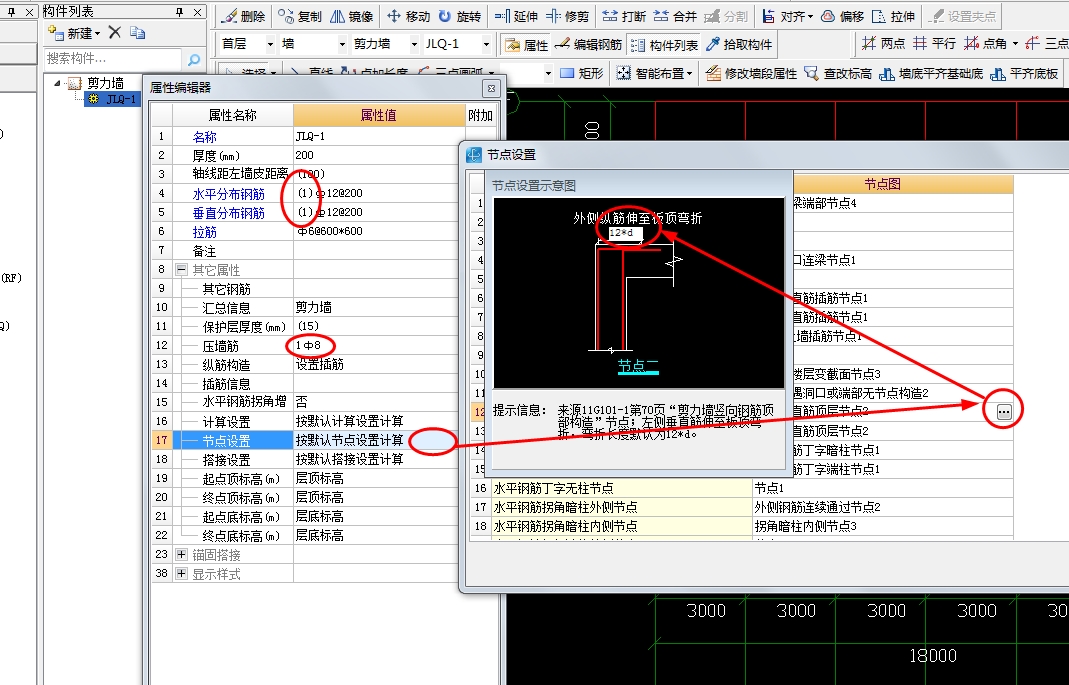Collapse the 剪力墙 tree node
The image size is (1069, 685).
click(57, 83)
